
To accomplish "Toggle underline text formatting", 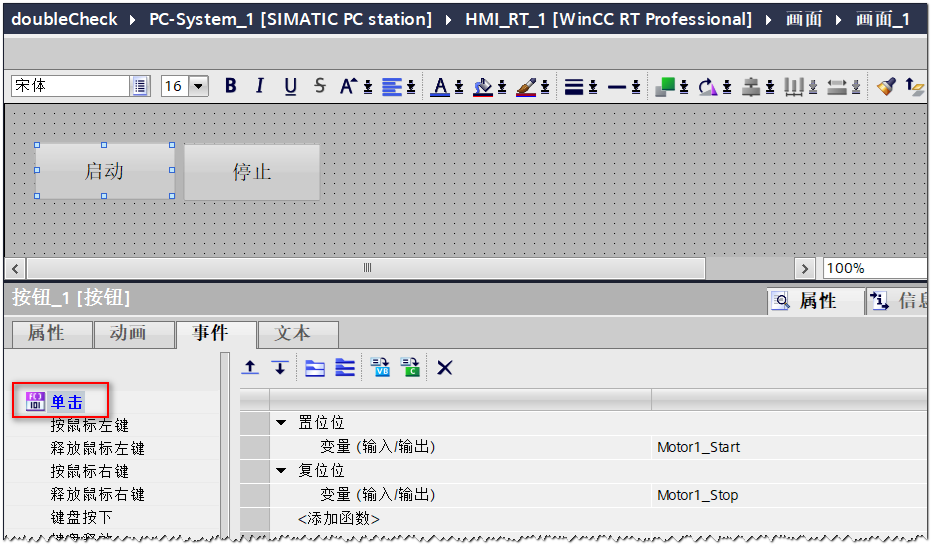I will tap(290, 87).
